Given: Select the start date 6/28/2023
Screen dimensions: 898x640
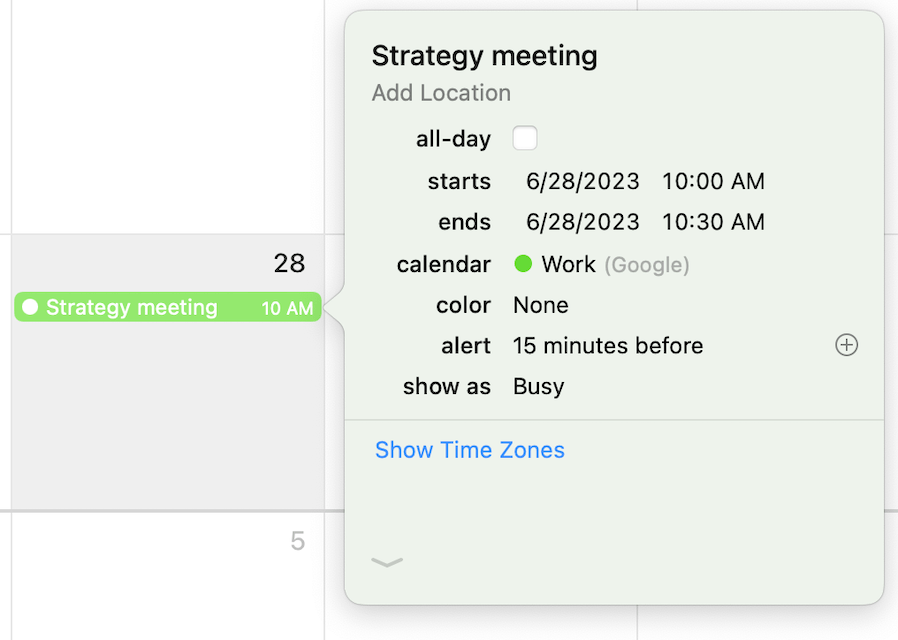Looking at the screenshot, I should (x=583, y=182).
